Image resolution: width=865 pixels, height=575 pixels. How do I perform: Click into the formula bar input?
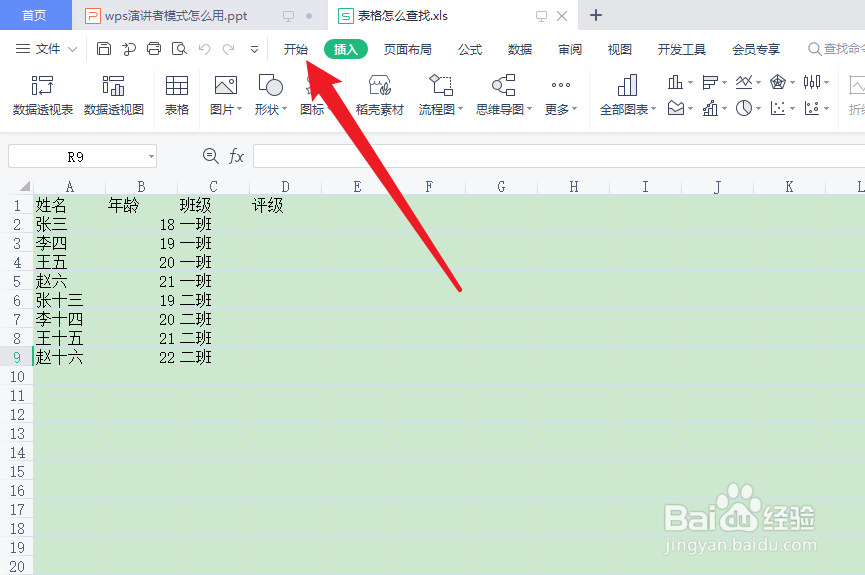click(558, 157)
